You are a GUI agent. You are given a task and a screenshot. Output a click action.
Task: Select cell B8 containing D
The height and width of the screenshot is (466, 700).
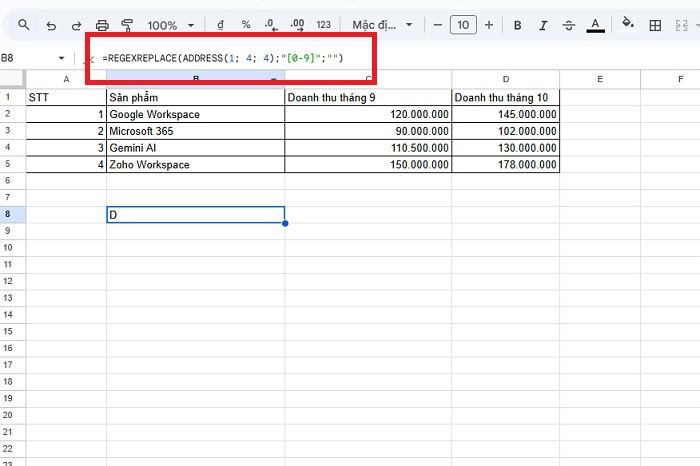click(196, 215)
